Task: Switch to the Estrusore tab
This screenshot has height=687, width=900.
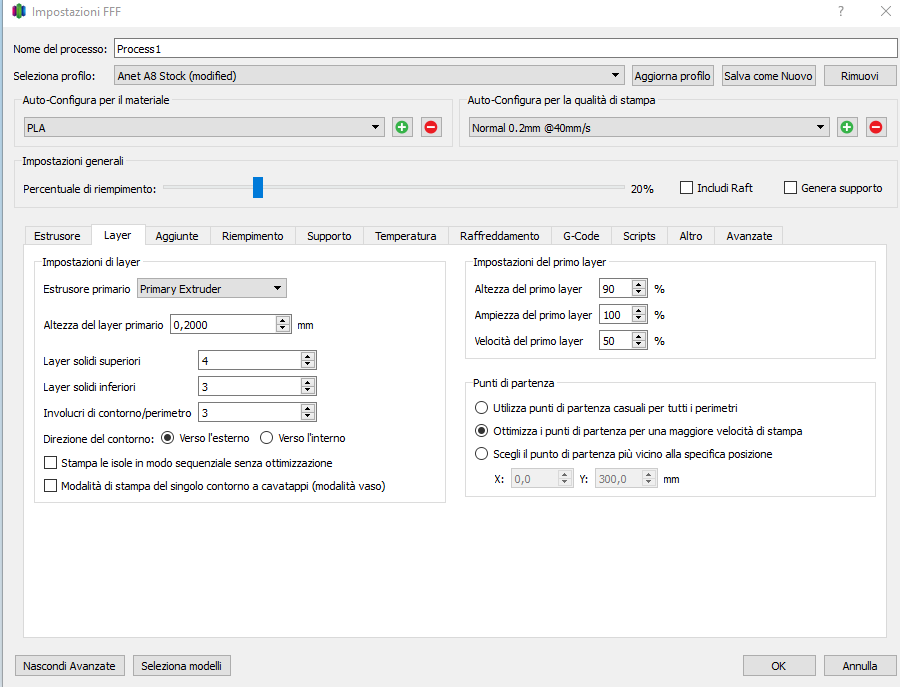Action: coord(57,236)
